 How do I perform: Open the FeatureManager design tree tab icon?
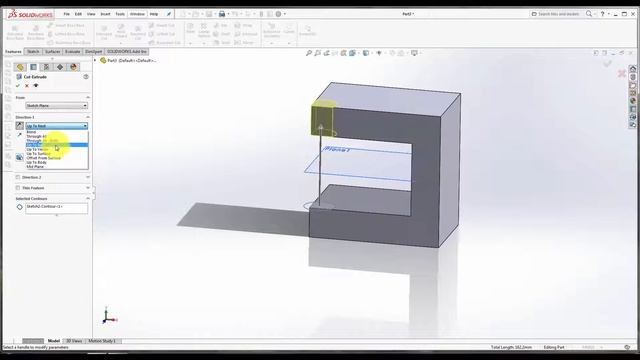20,67
